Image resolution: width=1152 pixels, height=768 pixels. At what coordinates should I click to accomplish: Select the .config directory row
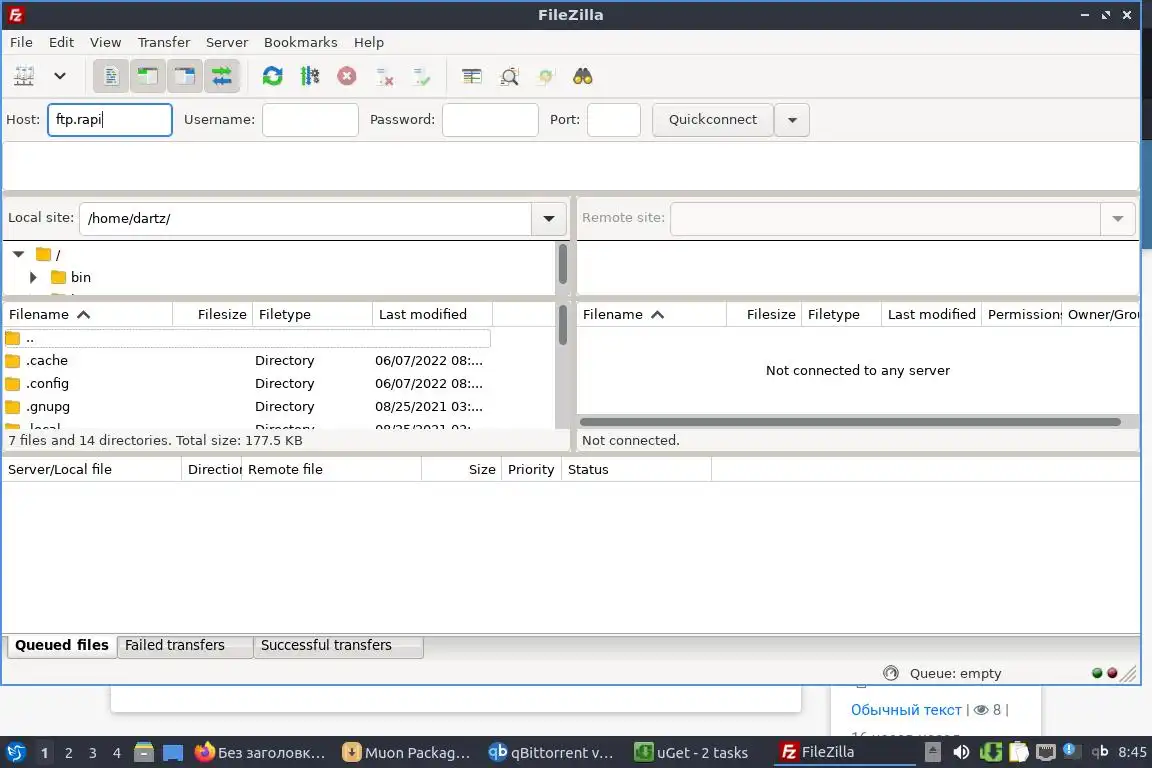[247, 384]
